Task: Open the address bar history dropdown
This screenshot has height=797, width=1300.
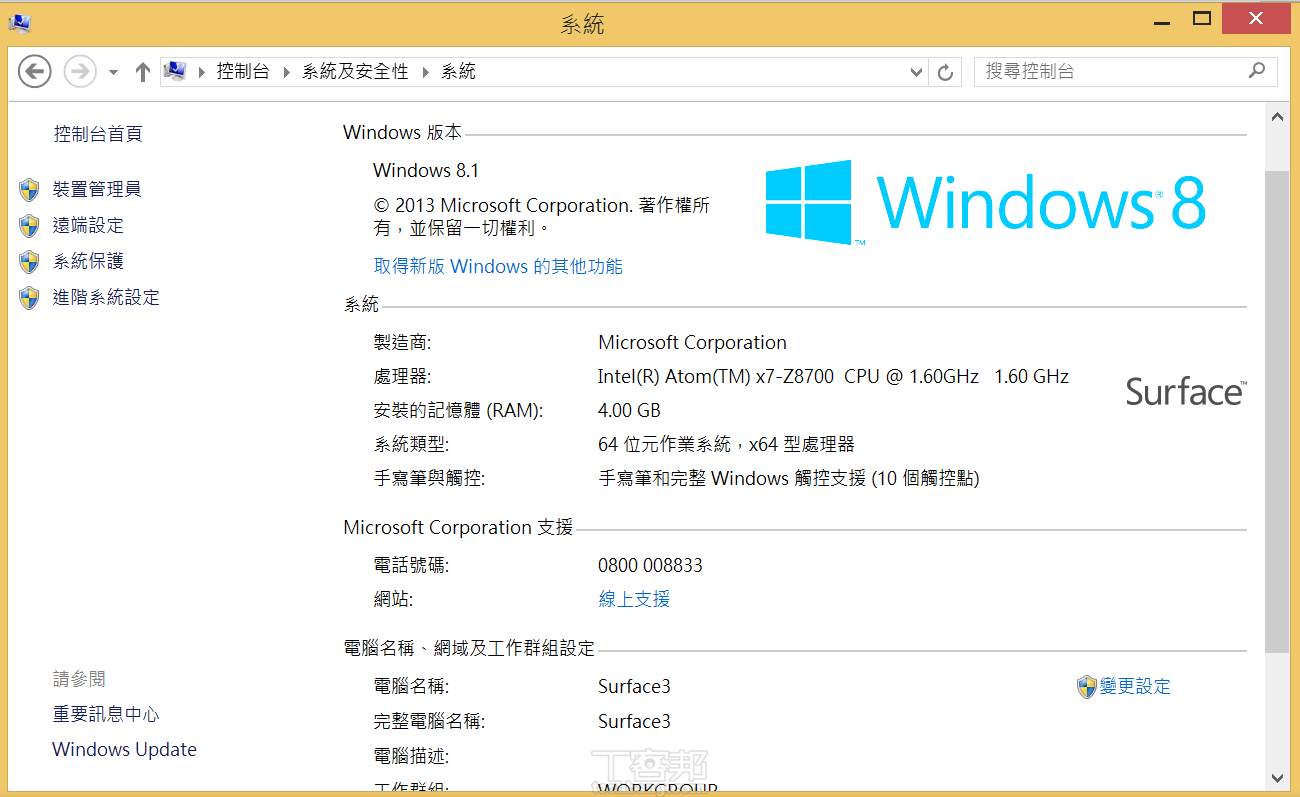Action: [x=917, y=72]
